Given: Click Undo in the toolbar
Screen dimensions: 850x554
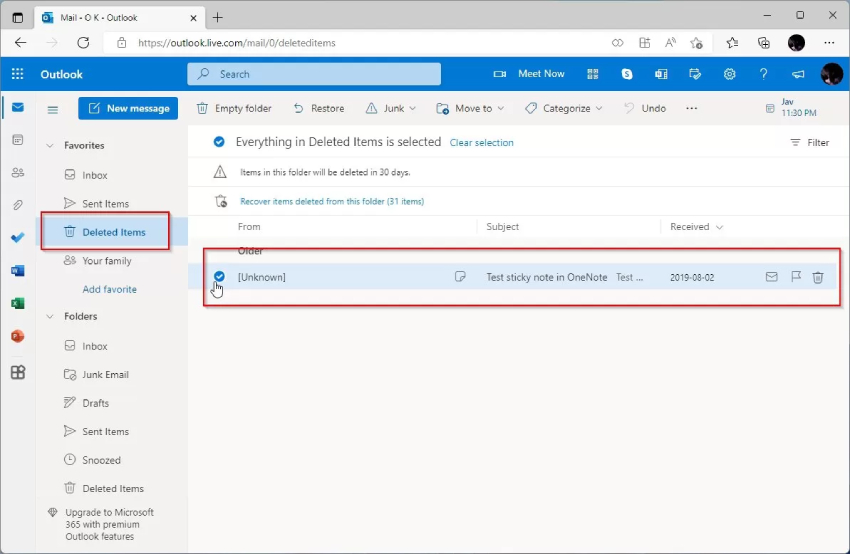Looking at the screenshot, I should click(x=645, y=108).
